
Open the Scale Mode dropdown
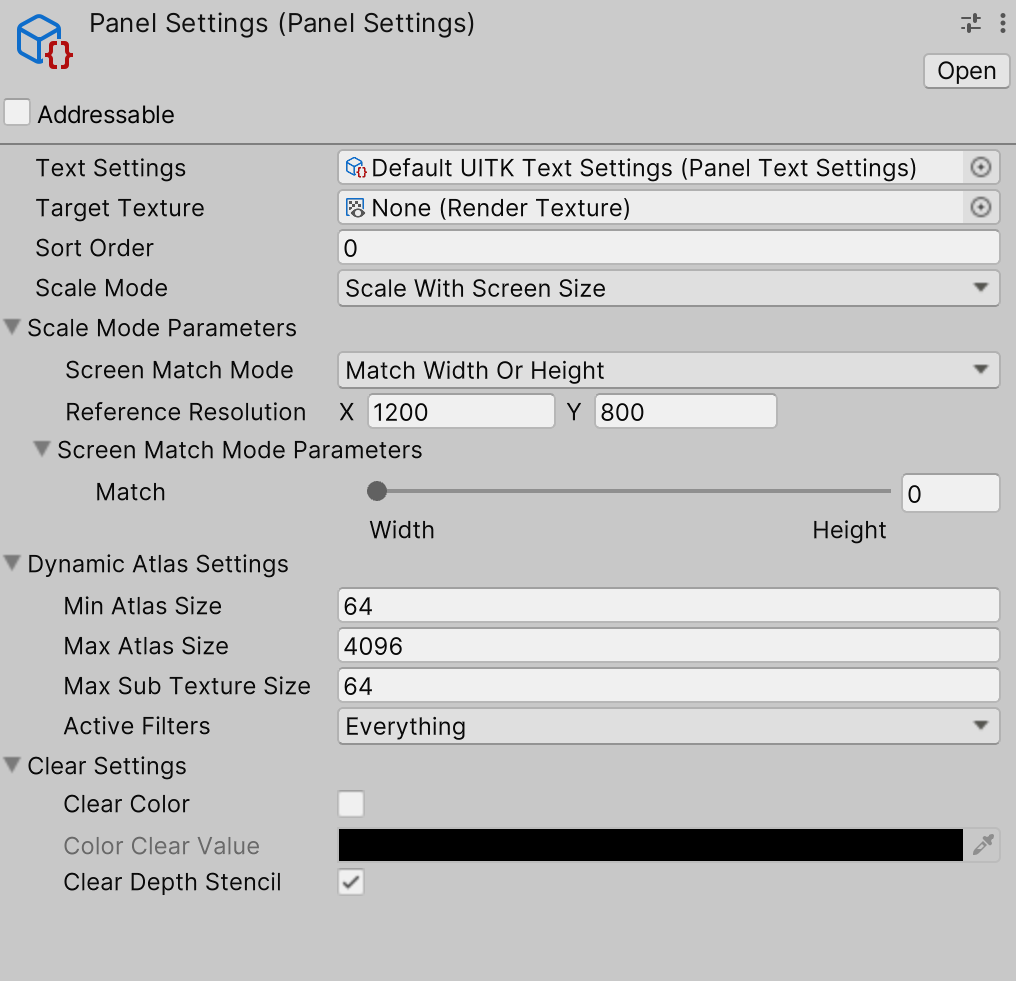click(668, 288)
